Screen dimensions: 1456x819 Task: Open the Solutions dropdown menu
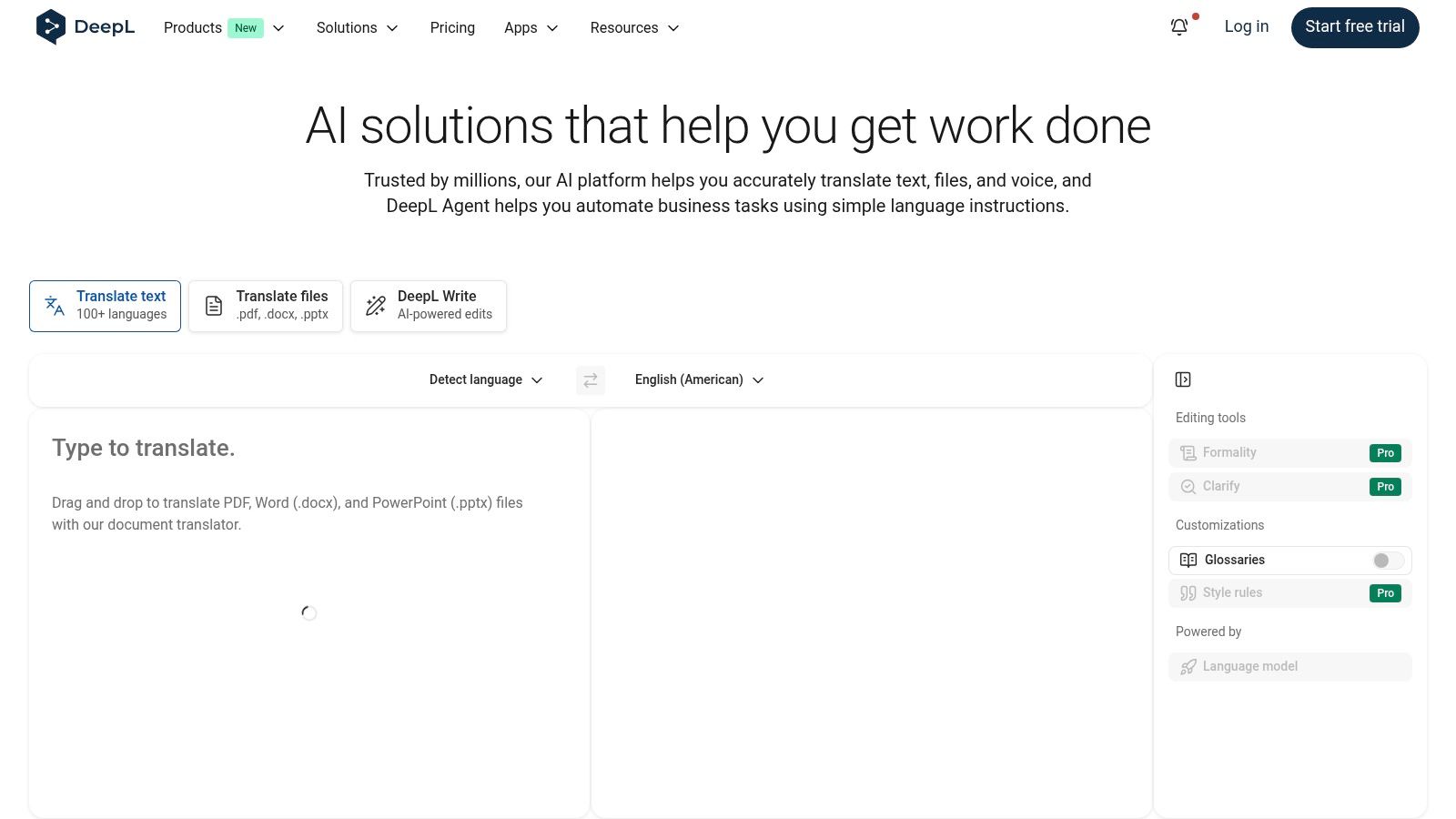pyautogui.click(x=358, y=28)
